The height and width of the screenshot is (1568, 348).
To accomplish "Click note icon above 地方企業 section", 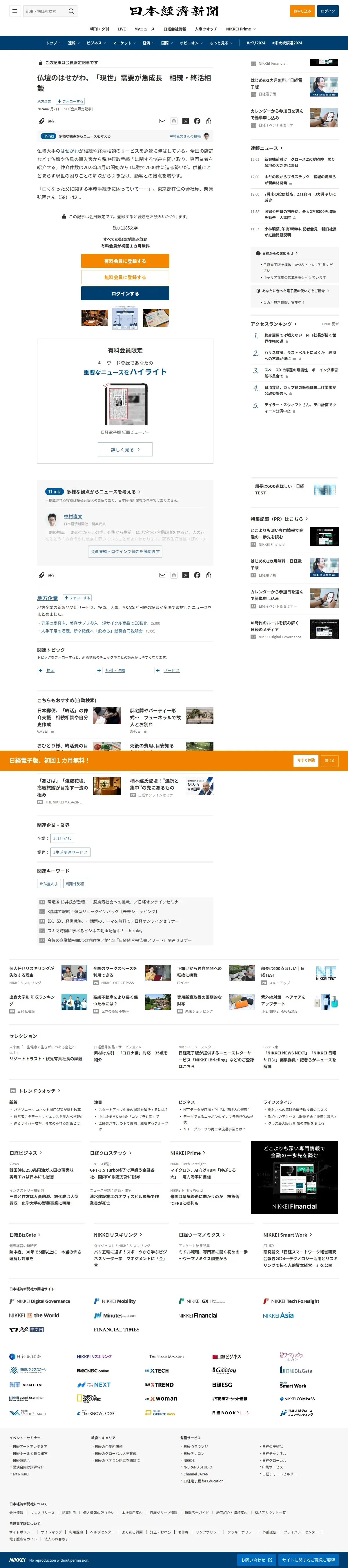I will pyautogui.click(x=174, y=575).
